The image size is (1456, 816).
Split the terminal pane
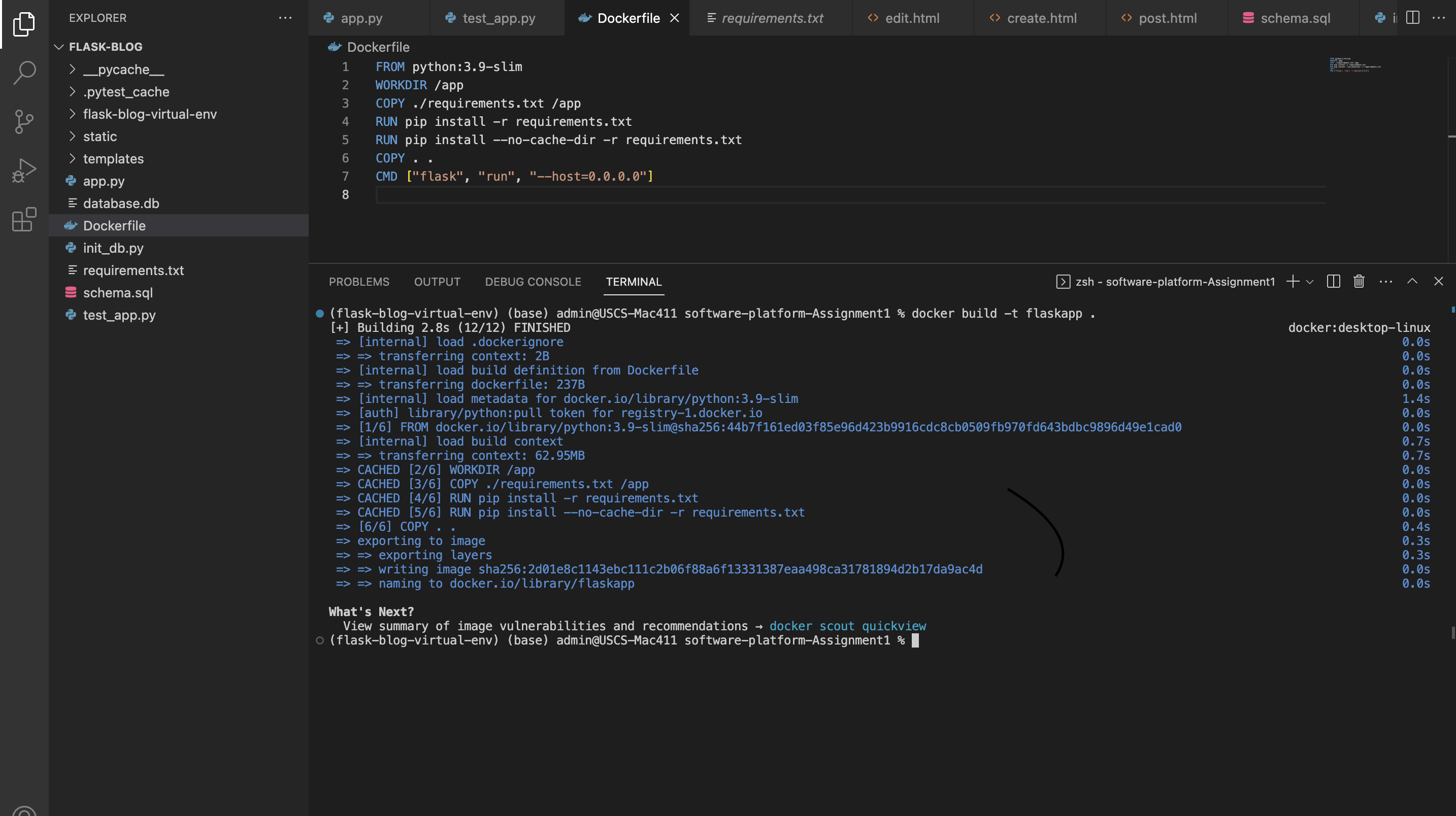click(x=1333, y=281)
